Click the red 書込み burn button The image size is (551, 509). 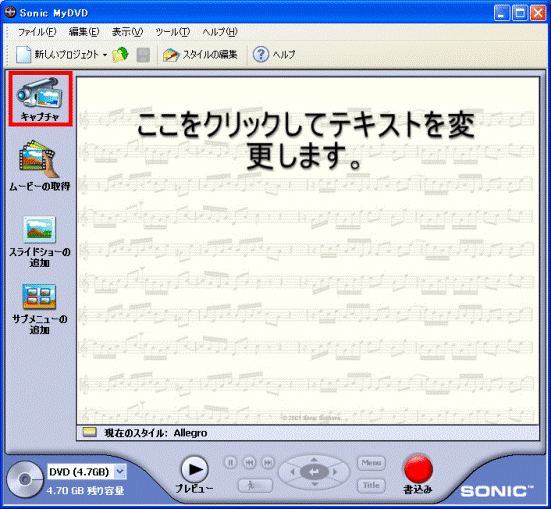click(x=418, y=469)
